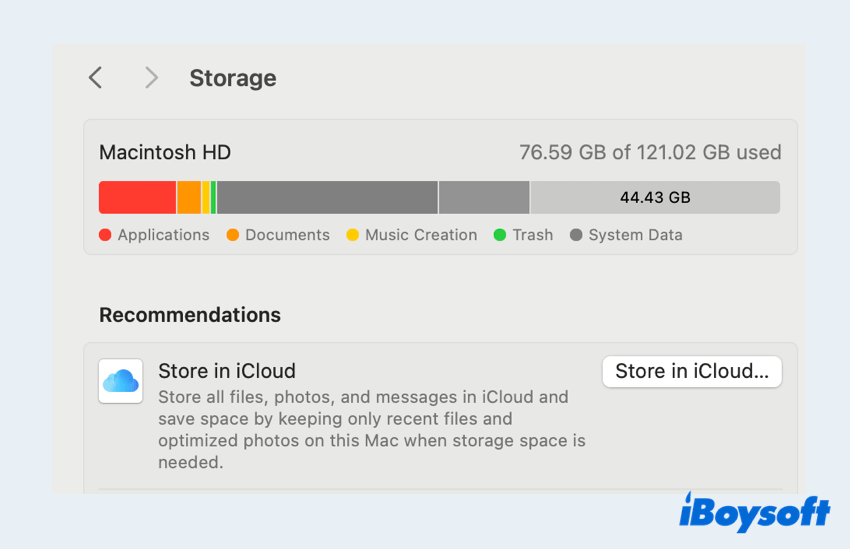Viewport: 850px width, 549px height.
Task: Select the orange Documents storage bar segment
Action: (189, 197)
